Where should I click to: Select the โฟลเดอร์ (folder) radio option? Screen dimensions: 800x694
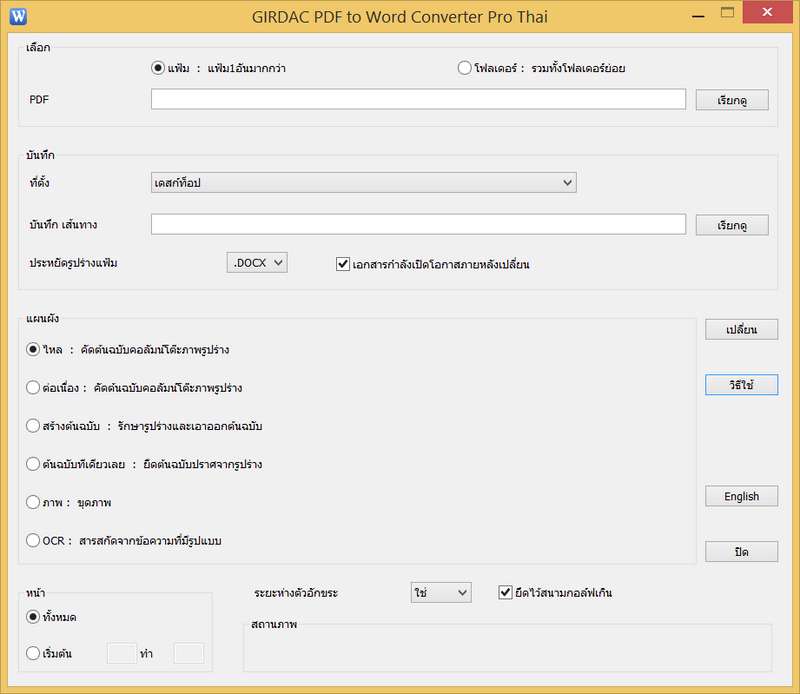coord(464,68)
